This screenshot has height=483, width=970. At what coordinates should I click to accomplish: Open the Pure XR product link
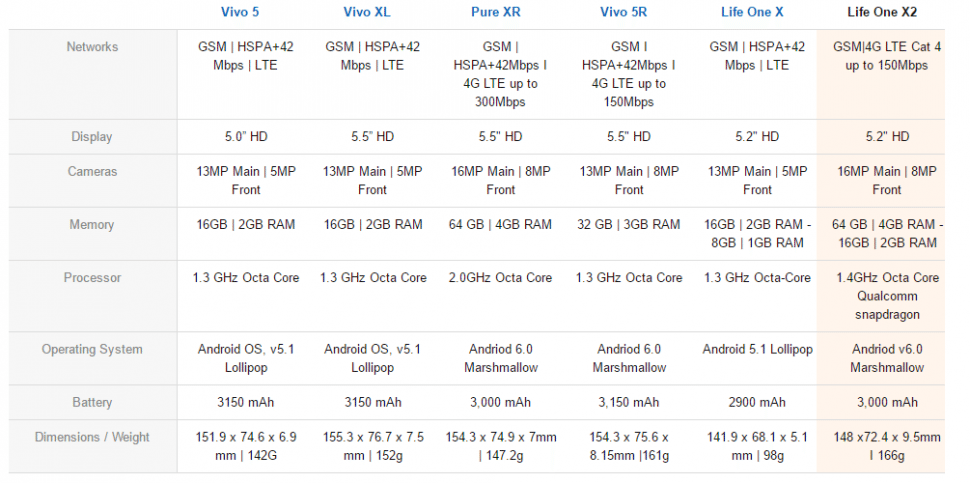tap(496, 12)
